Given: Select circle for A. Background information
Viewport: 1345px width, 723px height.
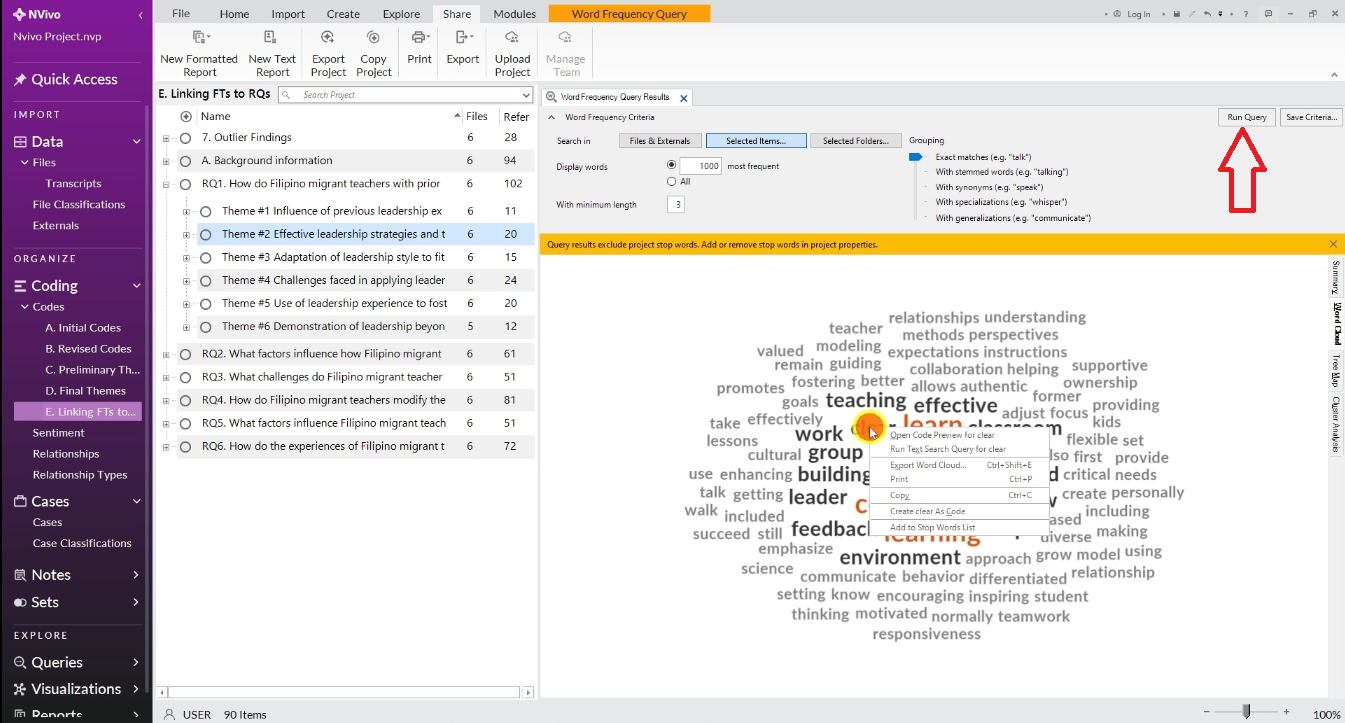Looking at the screenshot, I should [185, 161].
